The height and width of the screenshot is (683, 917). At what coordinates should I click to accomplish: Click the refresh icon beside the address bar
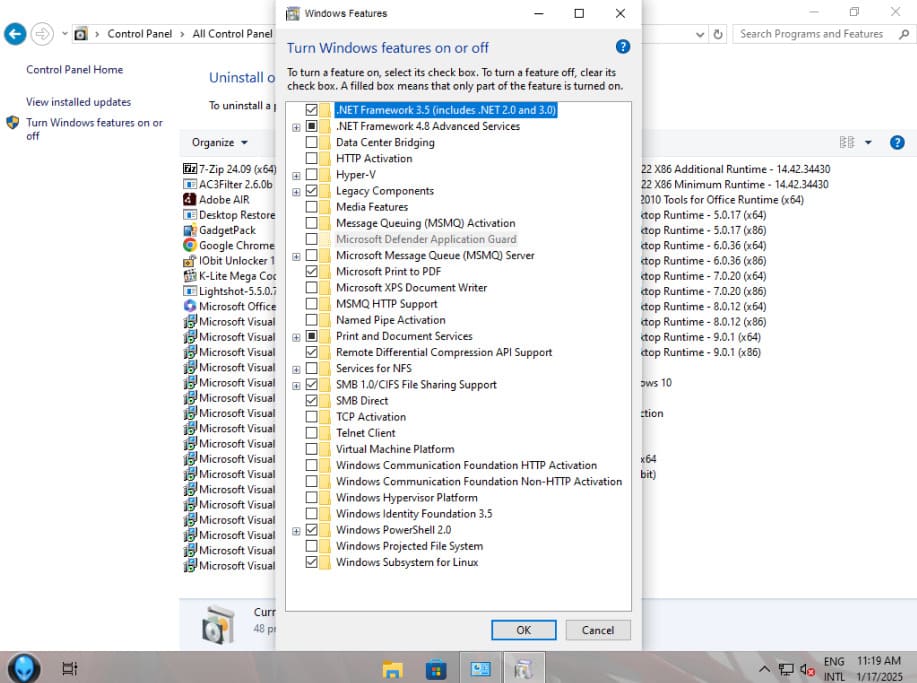(x=718, y=35)
